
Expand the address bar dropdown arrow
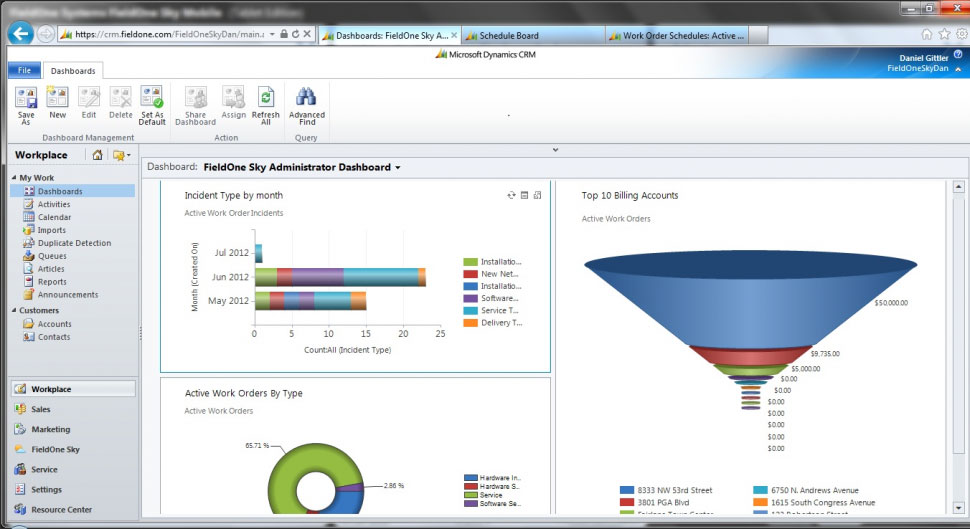[x=272, y=34]
